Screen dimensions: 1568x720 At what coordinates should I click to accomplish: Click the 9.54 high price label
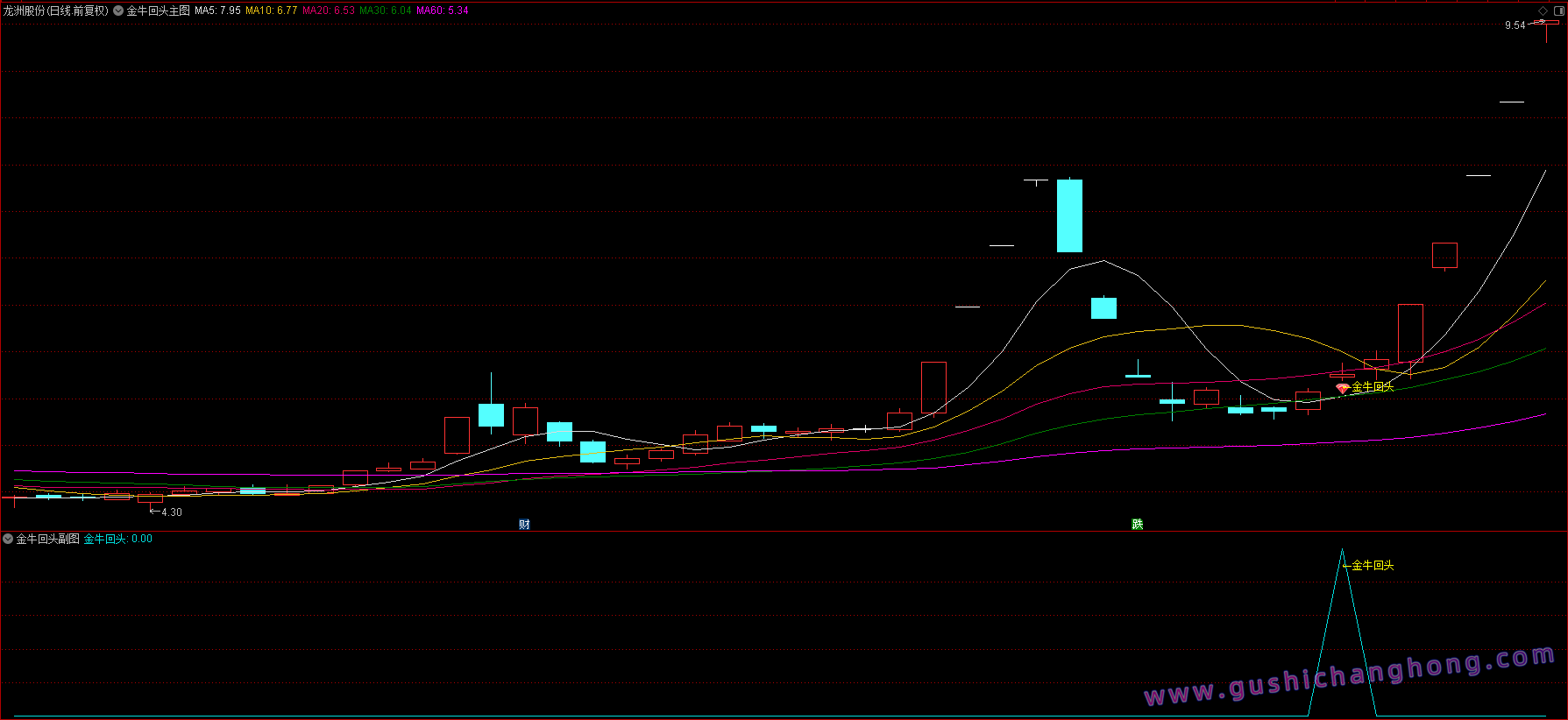(1515, 25)
